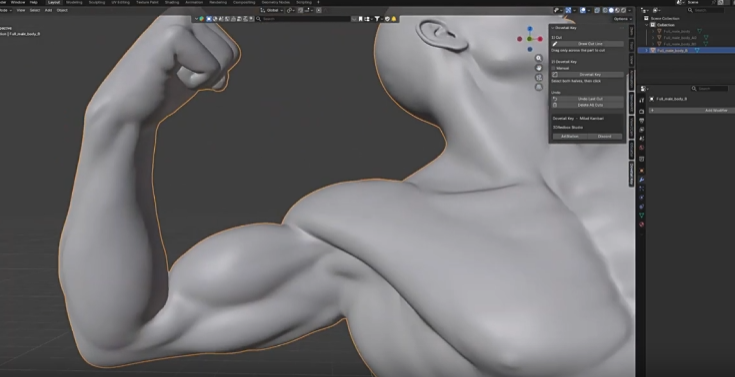
Task: Open the World properties tab
Action: 642,147
